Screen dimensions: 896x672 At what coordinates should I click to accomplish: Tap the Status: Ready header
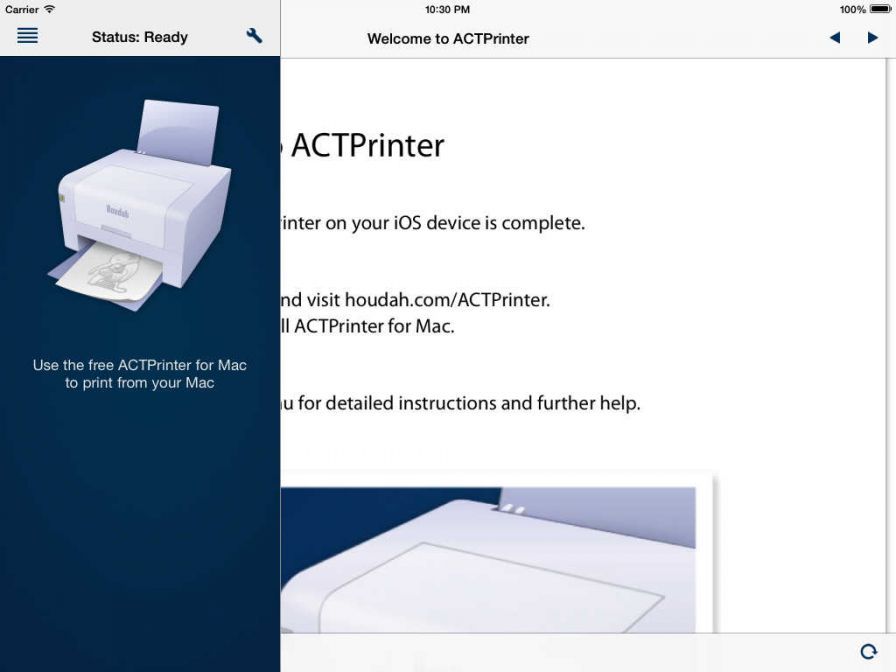(x=138, y=36)
